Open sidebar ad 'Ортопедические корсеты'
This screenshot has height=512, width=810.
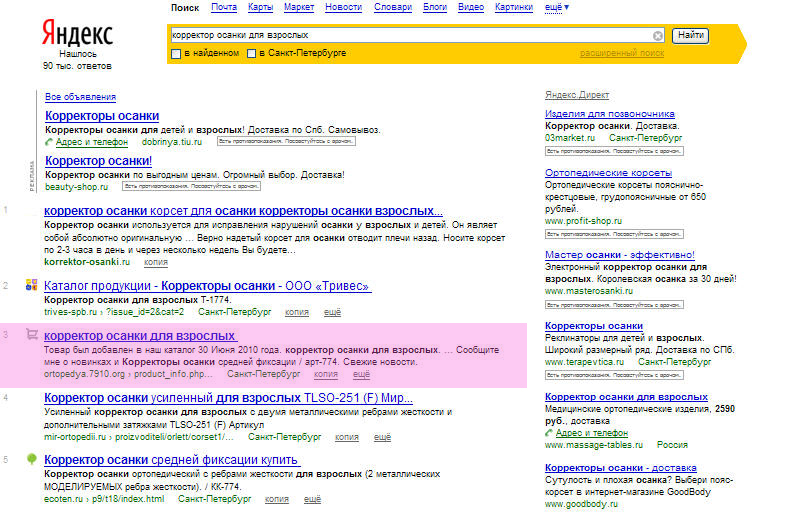click(x=609, y=173)
